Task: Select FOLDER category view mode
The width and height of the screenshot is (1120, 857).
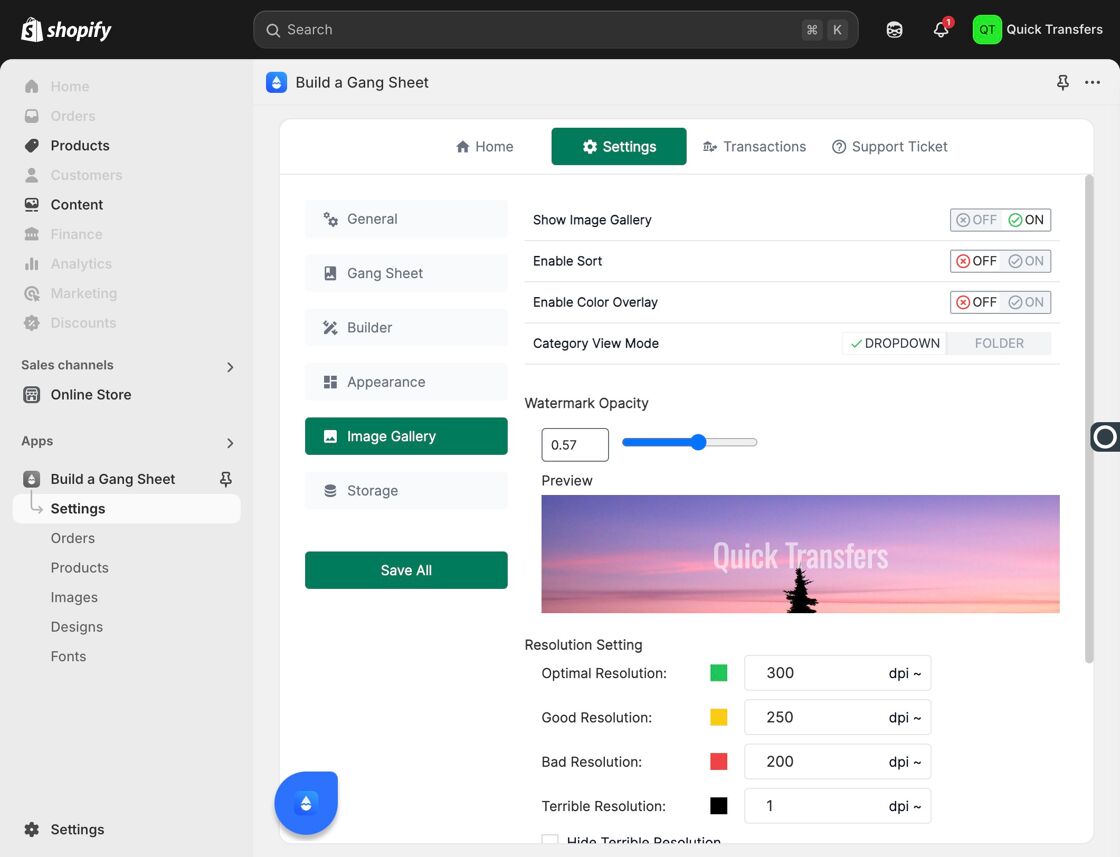Action: point(999,344)
